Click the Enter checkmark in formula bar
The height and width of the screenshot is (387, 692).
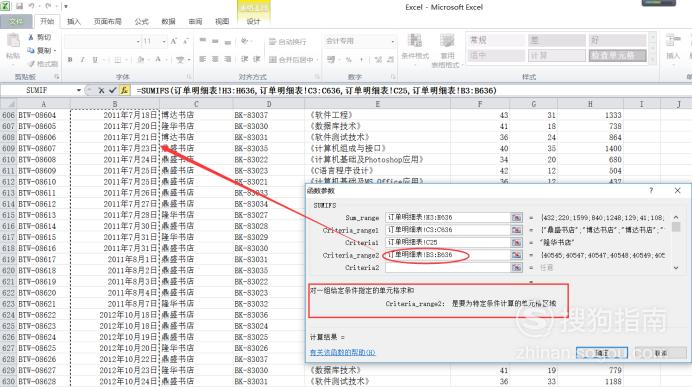click(x=113, y=90)
